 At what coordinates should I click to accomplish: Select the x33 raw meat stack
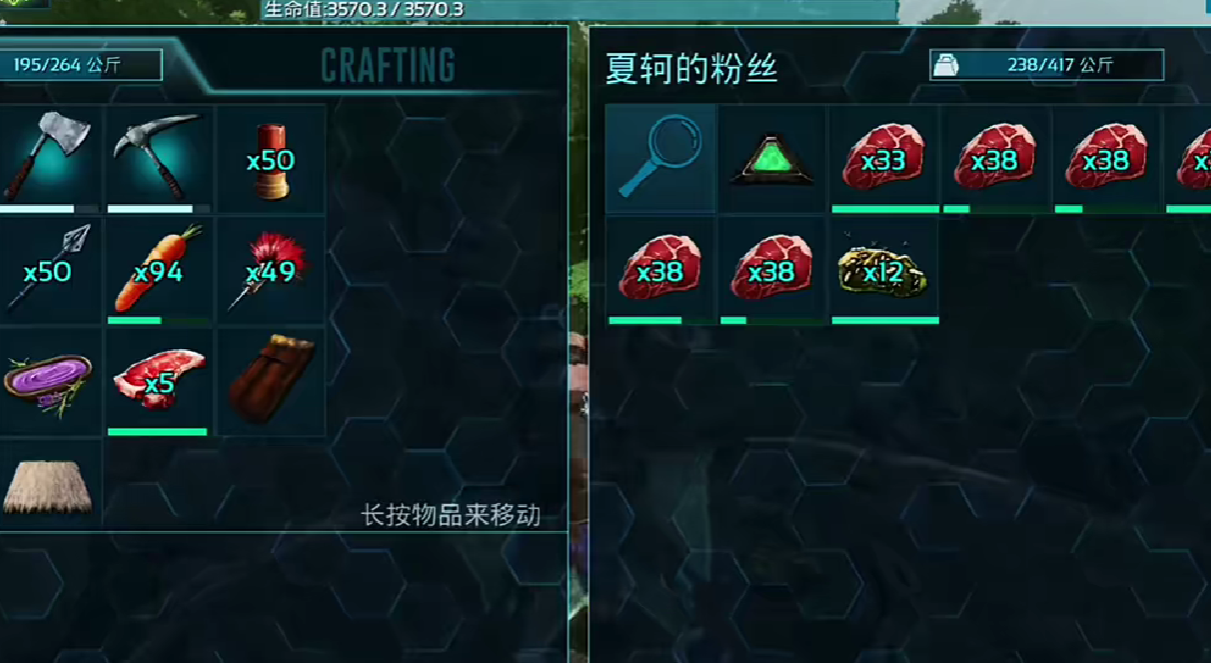(x=885, y=159)
